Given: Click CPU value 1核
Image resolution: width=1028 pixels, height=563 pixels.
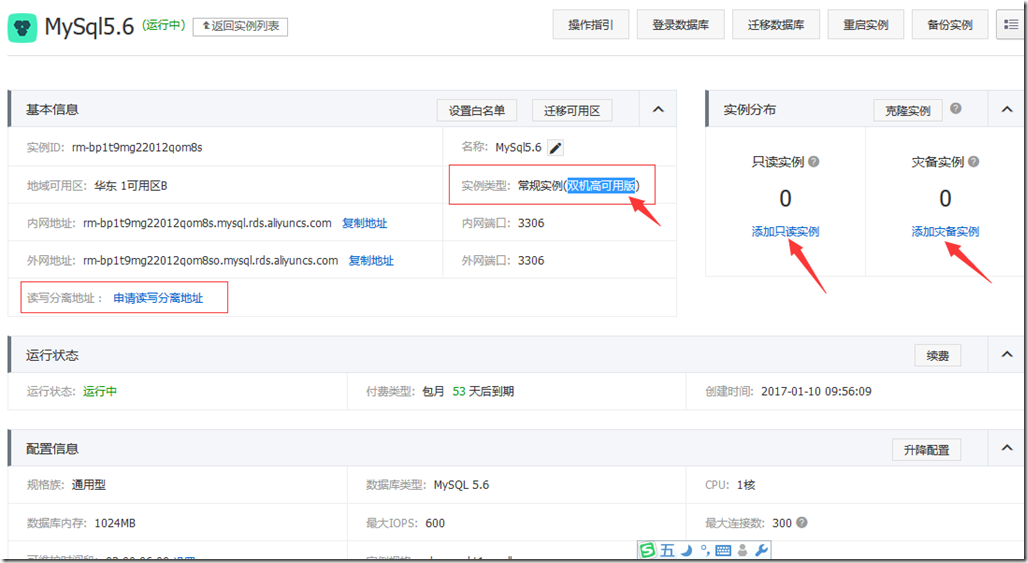Looking at the screenshot, I should (x=746, y=485).
